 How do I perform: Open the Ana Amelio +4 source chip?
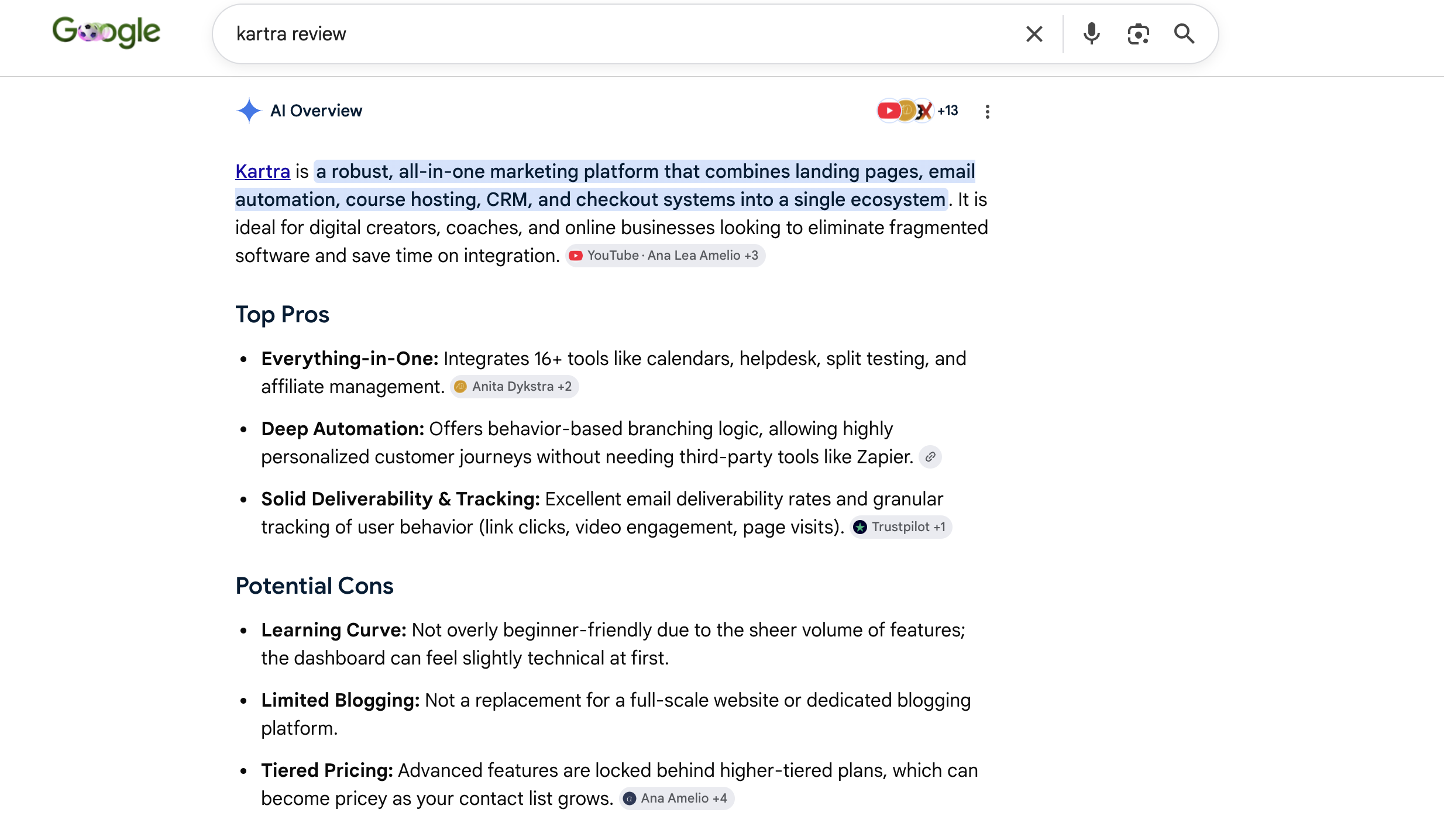(x=676, y=798)
